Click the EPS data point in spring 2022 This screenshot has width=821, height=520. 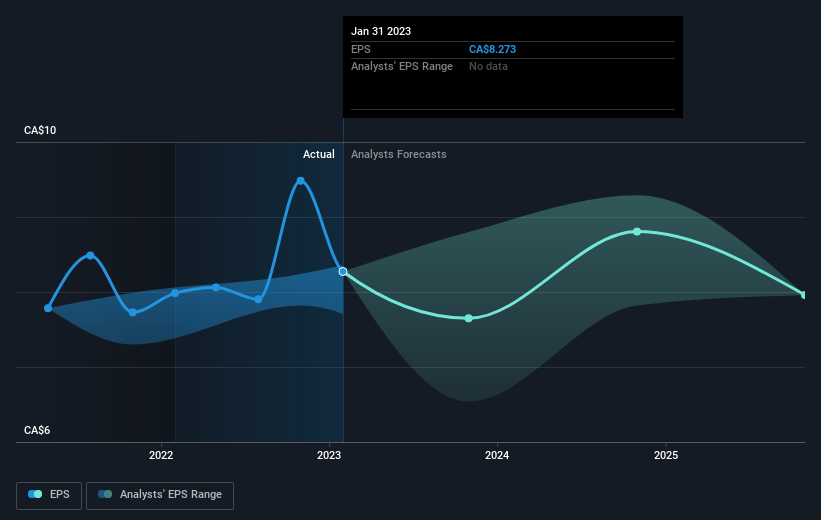pos(216,287)
